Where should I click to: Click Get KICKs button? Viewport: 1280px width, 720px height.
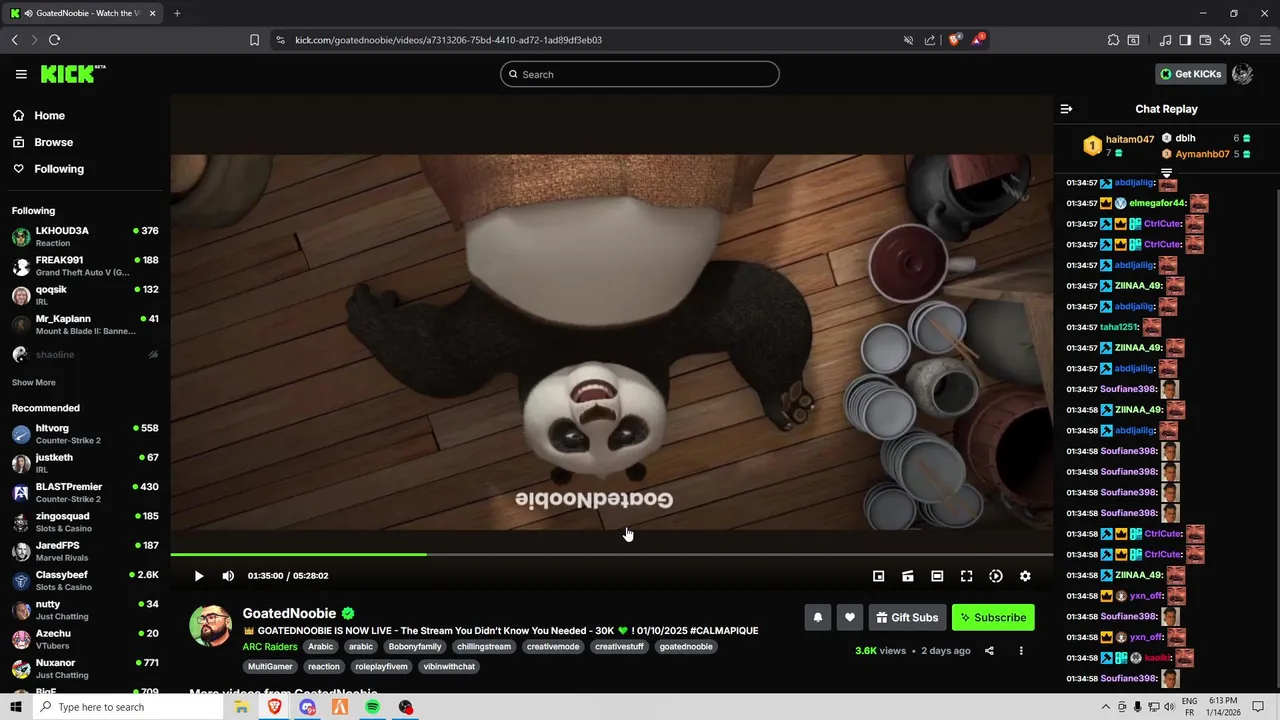coord(1190,74)
